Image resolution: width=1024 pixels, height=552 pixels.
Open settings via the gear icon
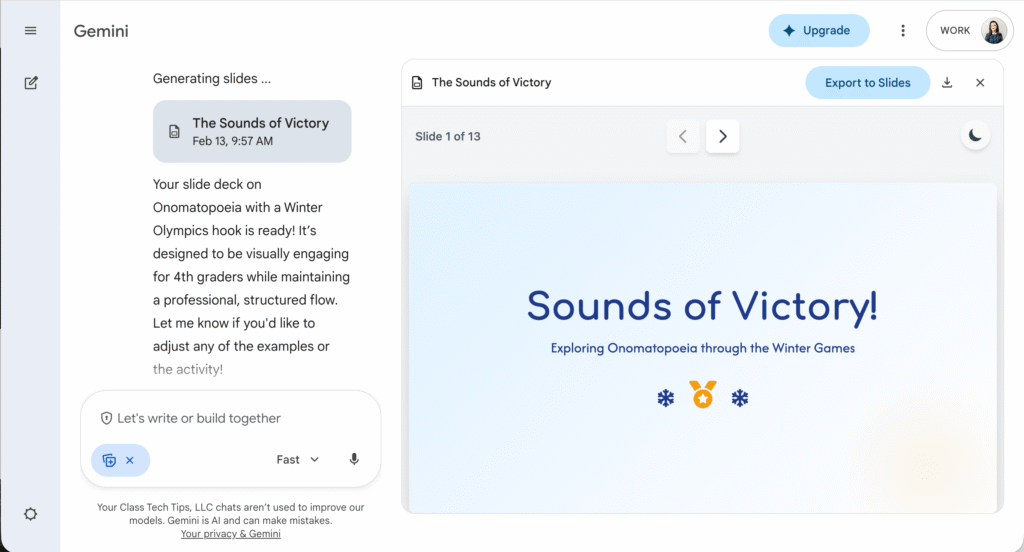click(30, 514)
